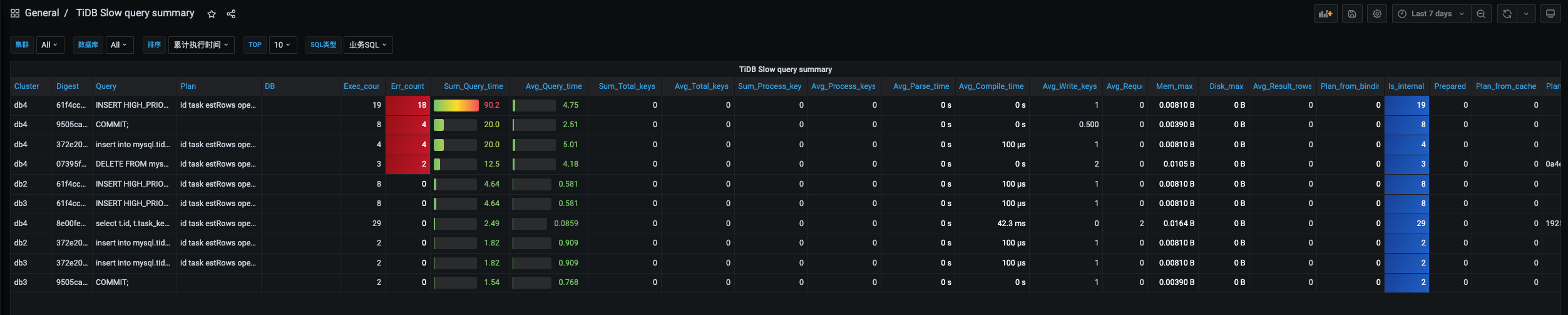Zoom out the time range
This screenshot has width=1568, height=315.
1481,14
